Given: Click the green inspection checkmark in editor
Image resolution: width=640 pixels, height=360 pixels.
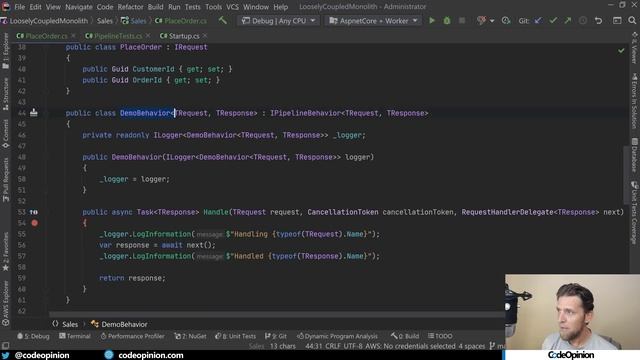Looking at the screenshot, I should coord(621,51).
